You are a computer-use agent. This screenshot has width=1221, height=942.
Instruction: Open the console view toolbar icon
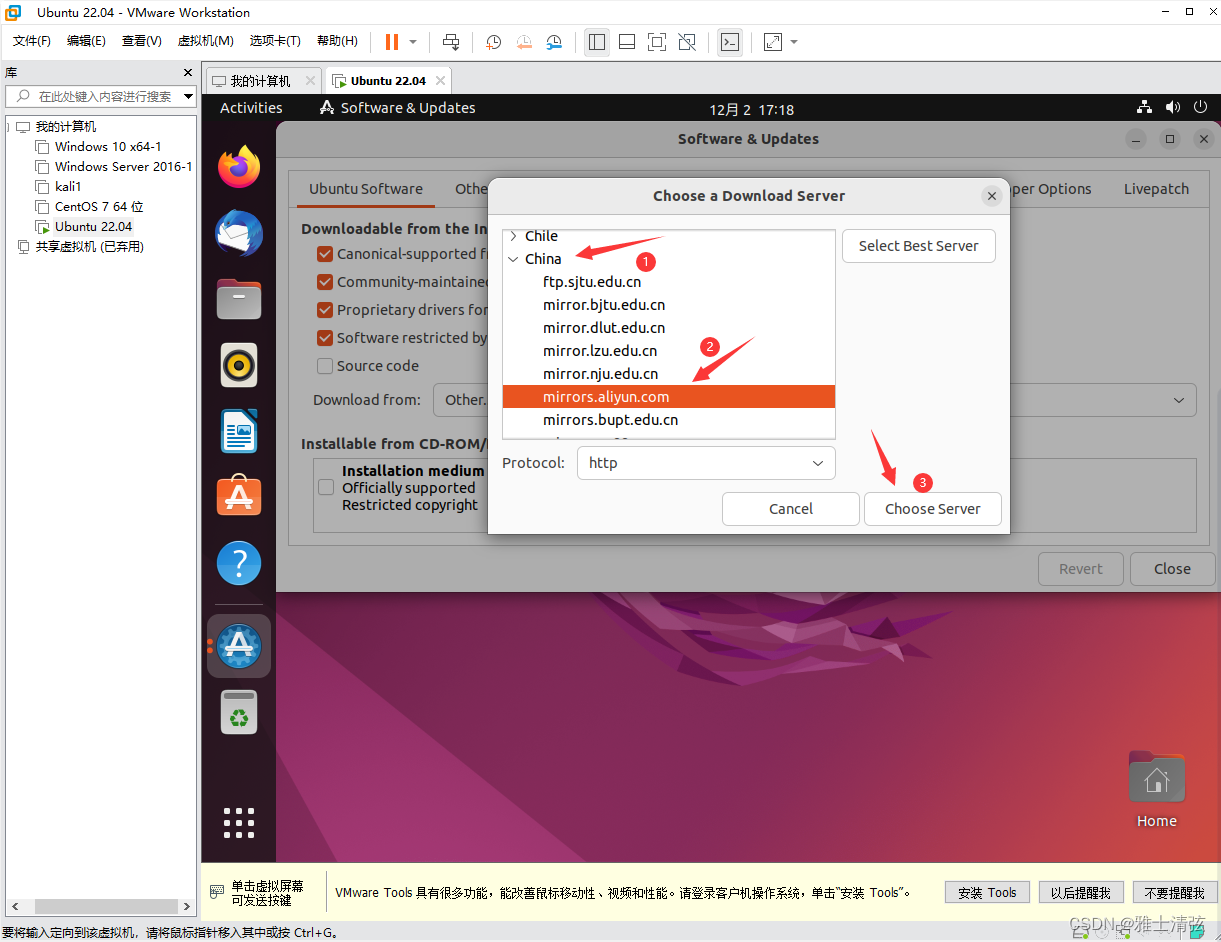coord(730,42)
